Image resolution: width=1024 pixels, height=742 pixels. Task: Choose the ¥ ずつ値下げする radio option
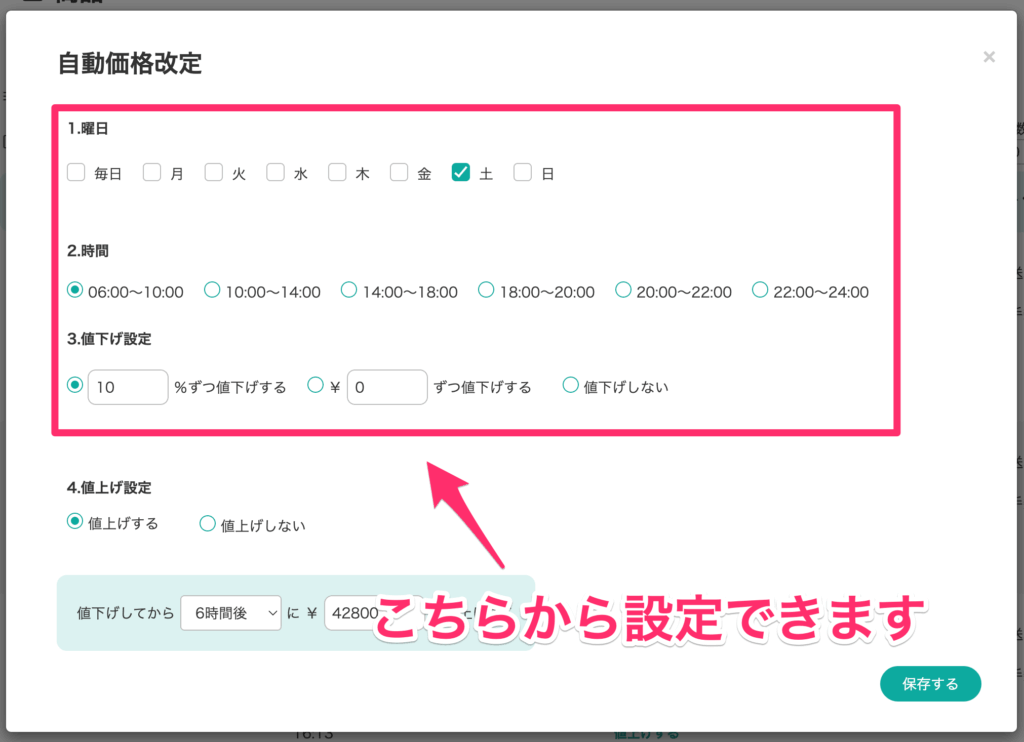click(x=315, y=385)
